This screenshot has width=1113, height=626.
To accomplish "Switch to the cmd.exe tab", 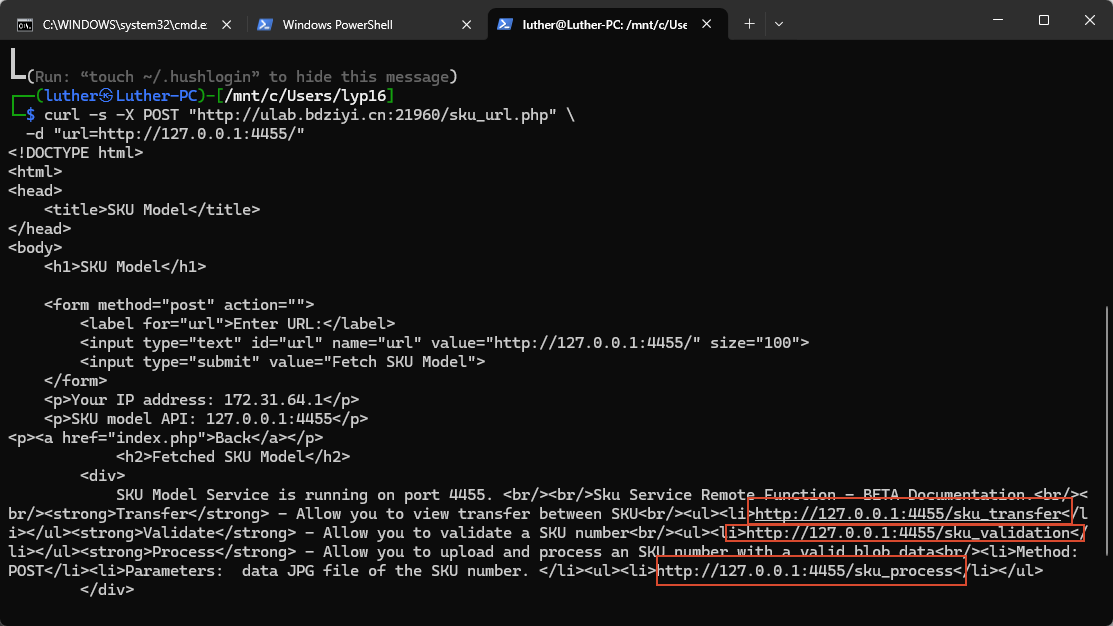I will click(124, 24).
